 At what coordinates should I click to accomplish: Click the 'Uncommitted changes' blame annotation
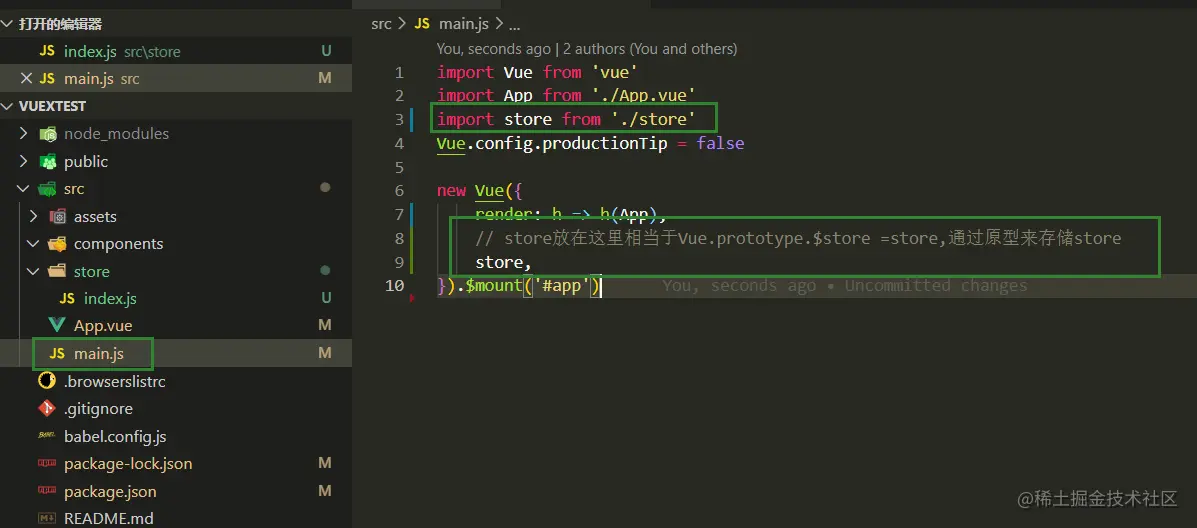(936, 286)
